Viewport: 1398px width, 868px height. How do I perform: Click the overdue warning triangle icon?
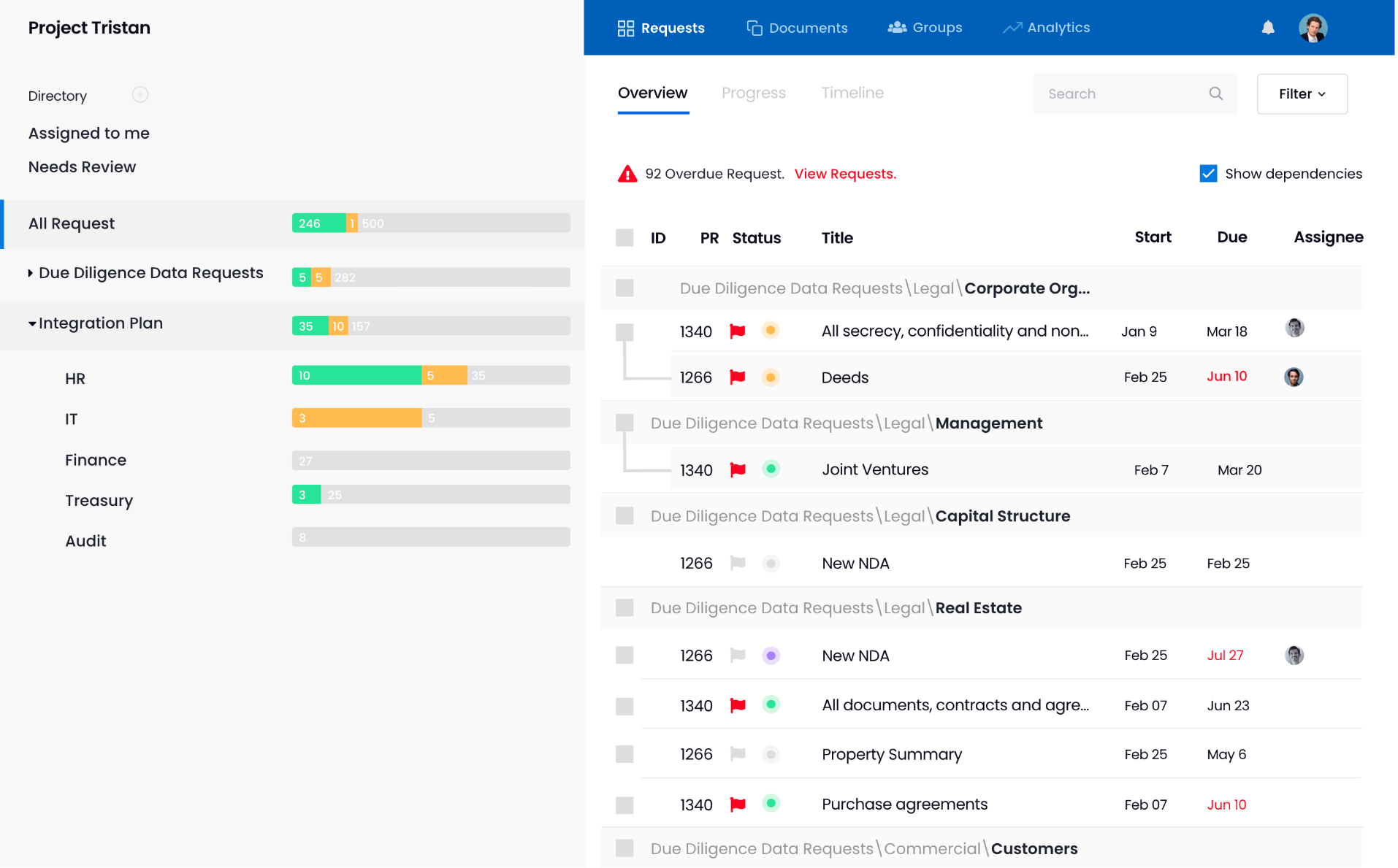[627, 173]
